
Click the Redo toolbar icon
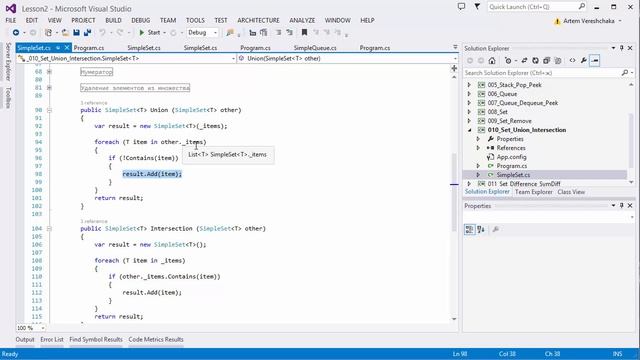click(120, 32)
